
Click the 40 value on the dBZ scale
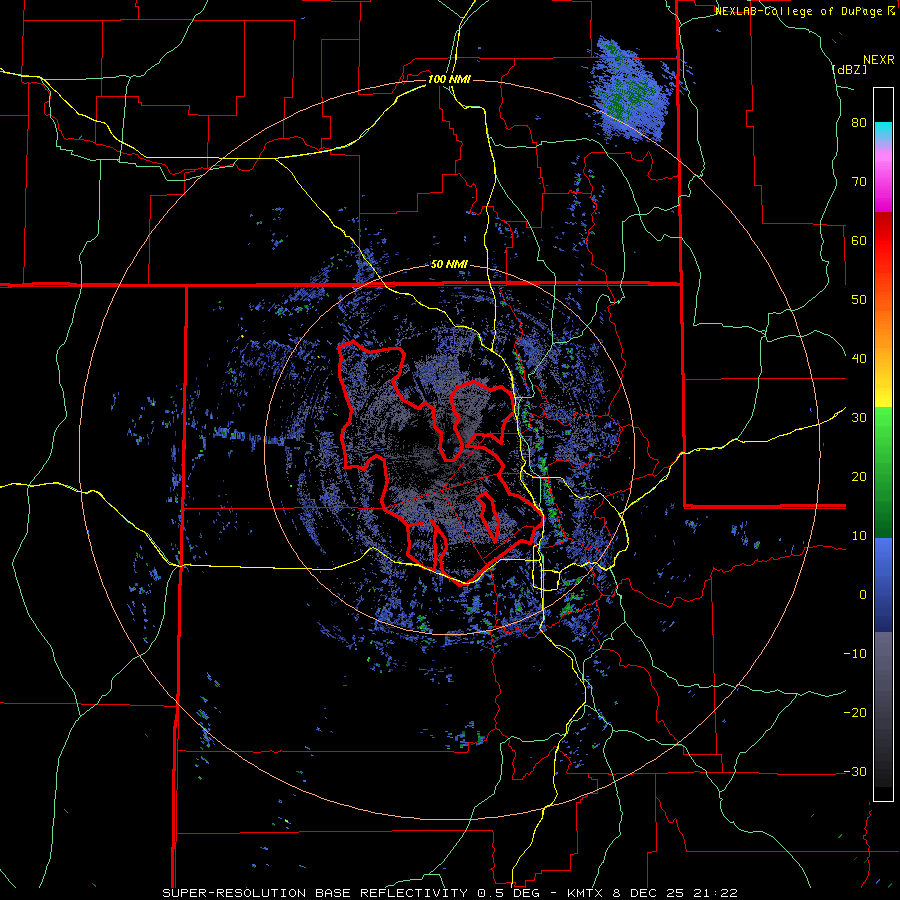tap(859, 359)
